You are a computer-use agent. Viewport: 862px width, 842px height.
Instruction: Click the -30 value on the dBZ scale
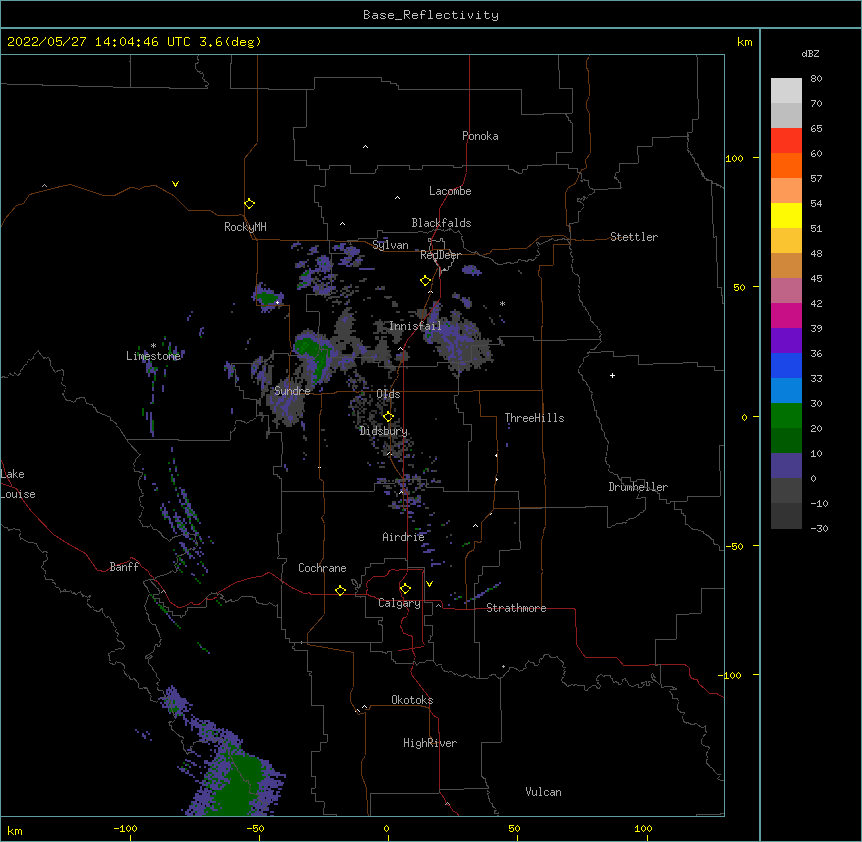coord(819,528)
